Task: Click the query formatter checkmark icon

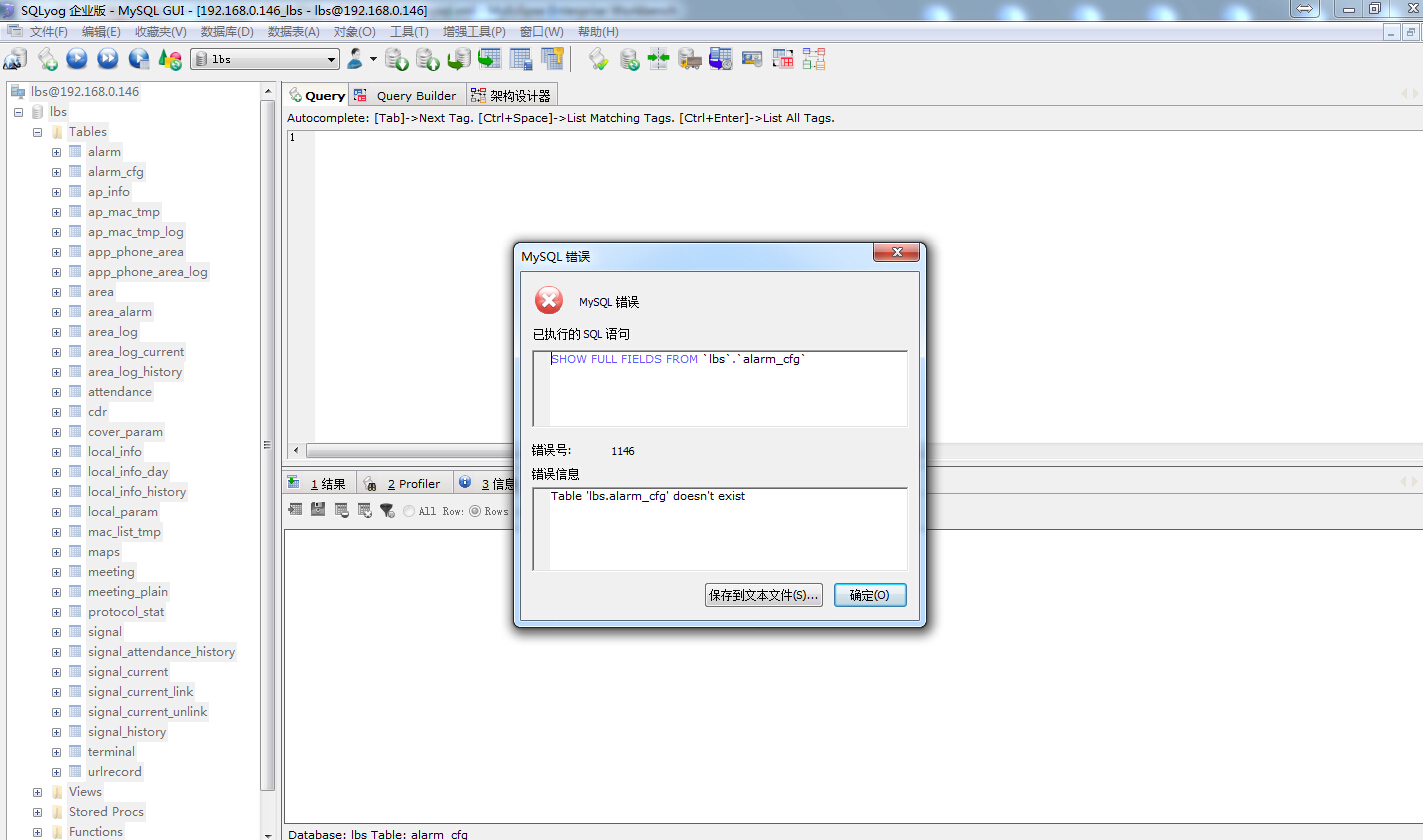Action: 598,59
